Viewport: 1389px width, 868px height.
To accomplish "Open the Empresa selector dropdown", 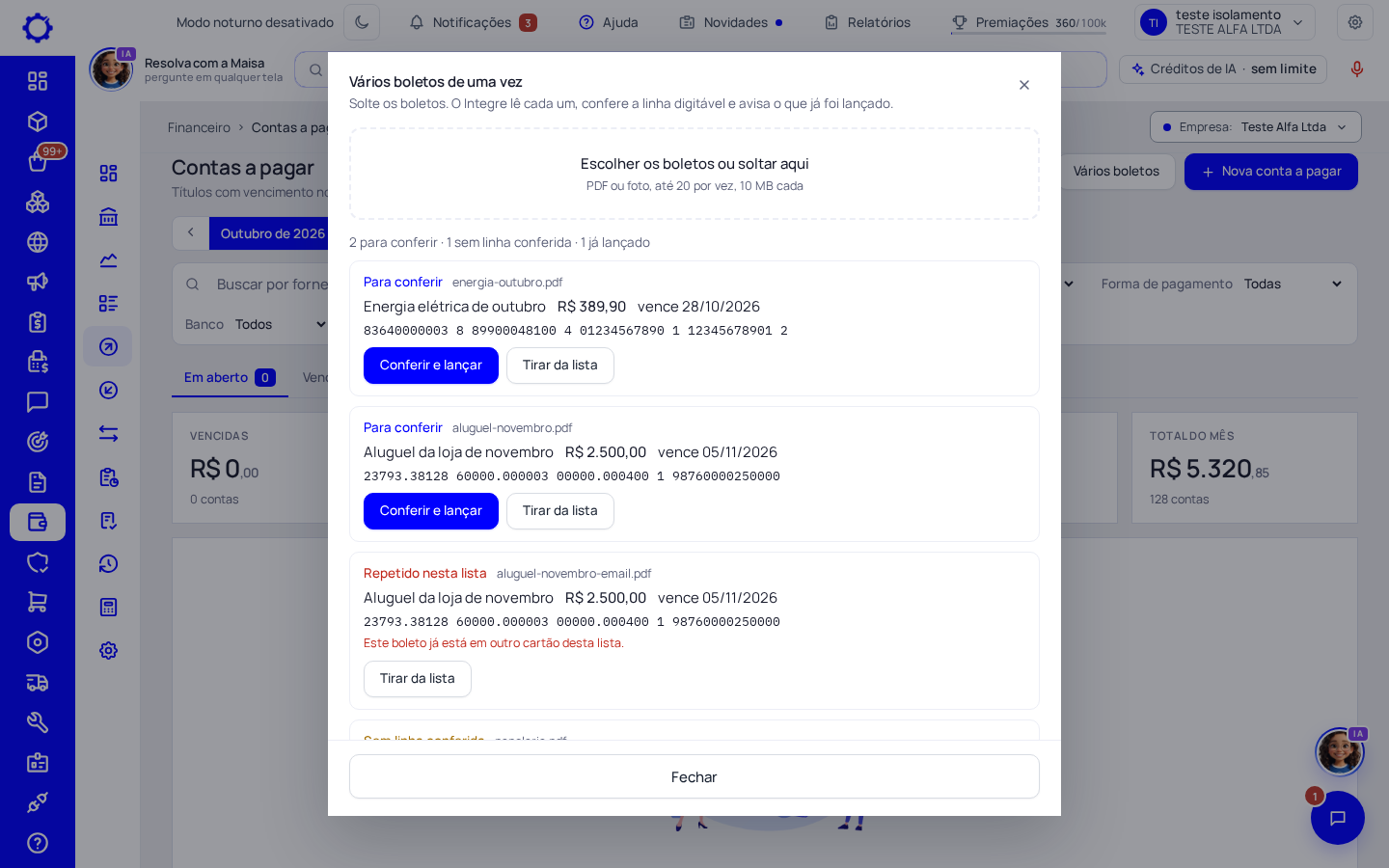I will coord(1256,127).
